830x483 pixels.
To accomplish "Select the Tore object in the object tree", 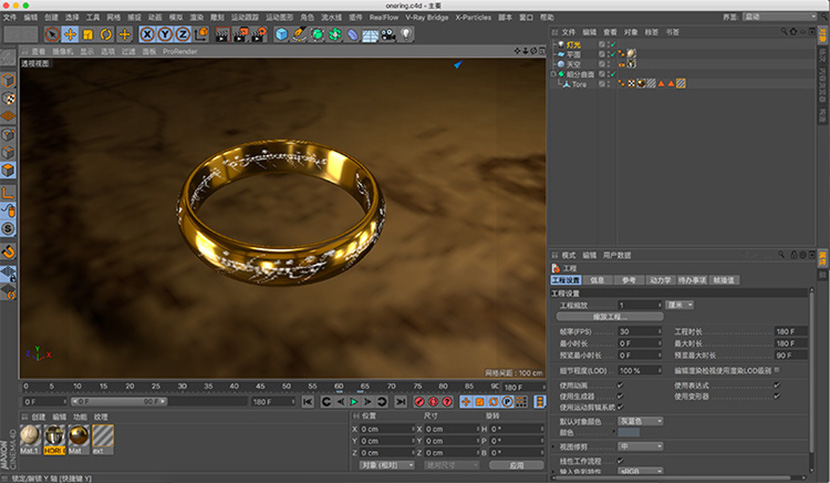I will click(x=579, y=84).
